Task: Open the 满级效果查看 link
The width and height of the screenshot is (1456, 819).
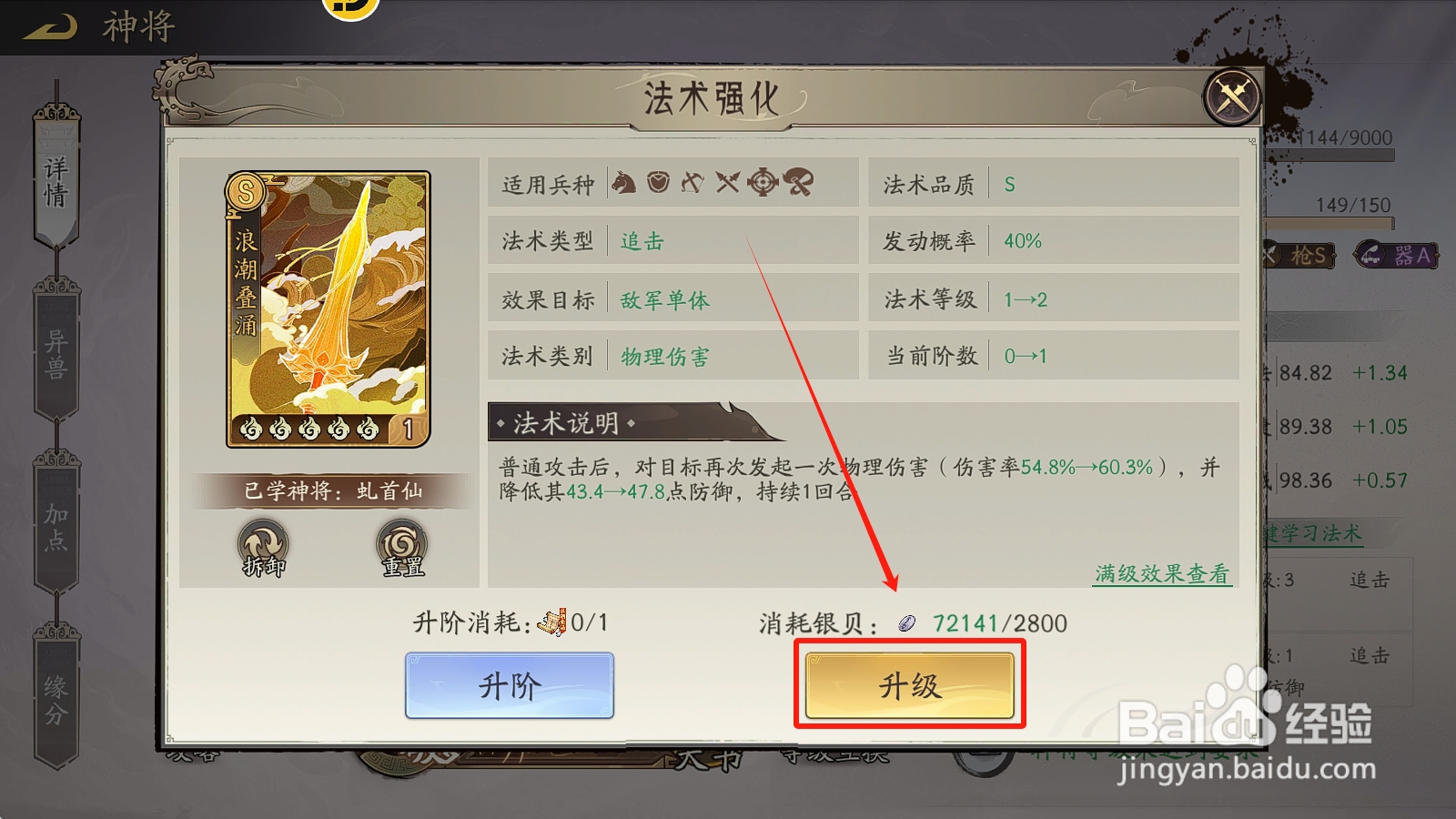Action: click(x=1162, y=573)
